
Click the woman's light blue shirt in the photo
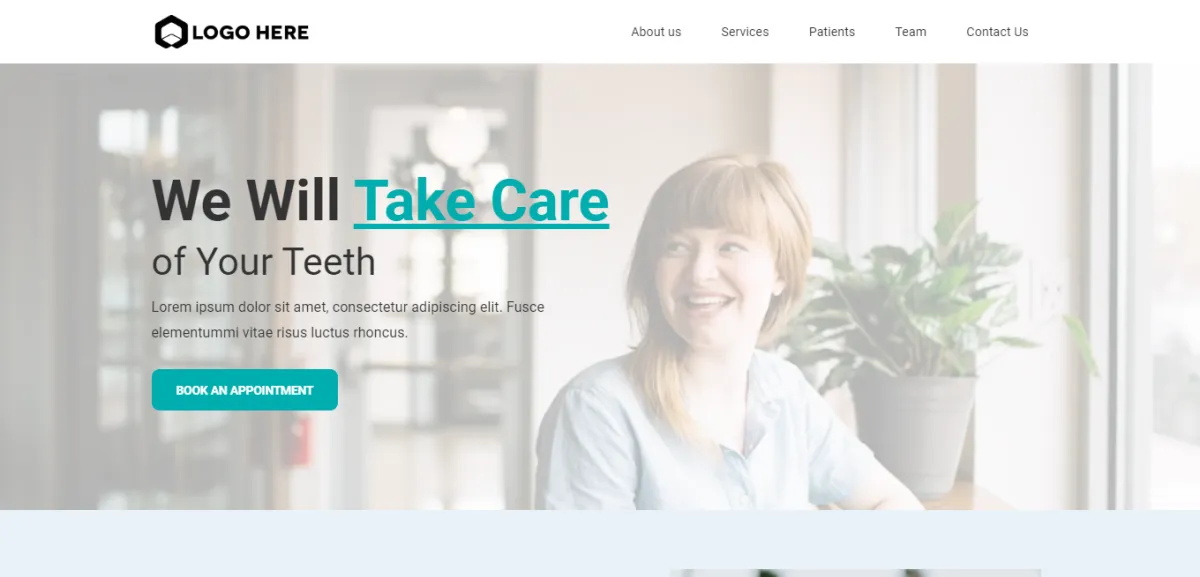[690, 440]
